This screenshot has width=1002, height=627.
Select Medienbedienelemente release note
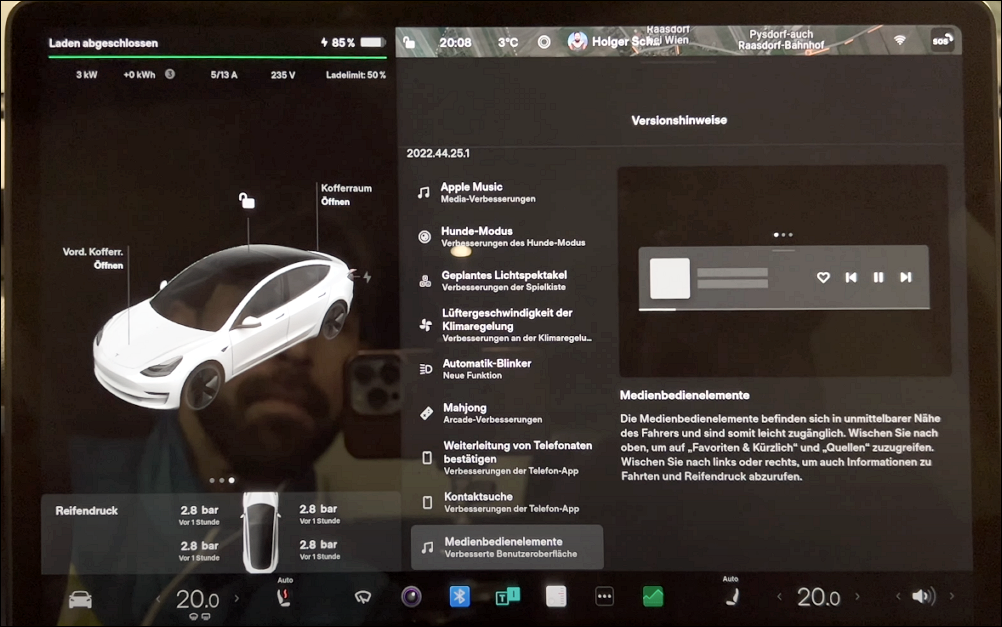tap(507, 547)
